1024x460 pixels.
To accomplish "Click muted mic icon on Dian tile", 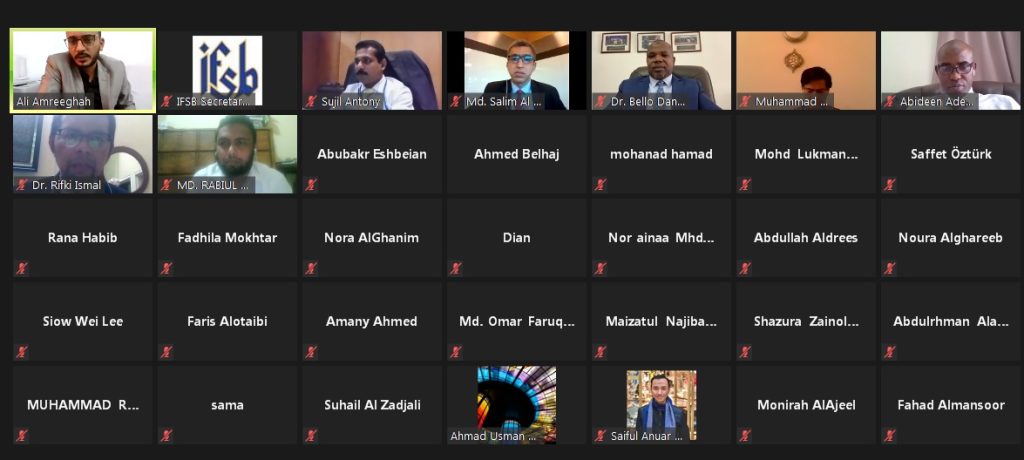I will pos(456,269).
